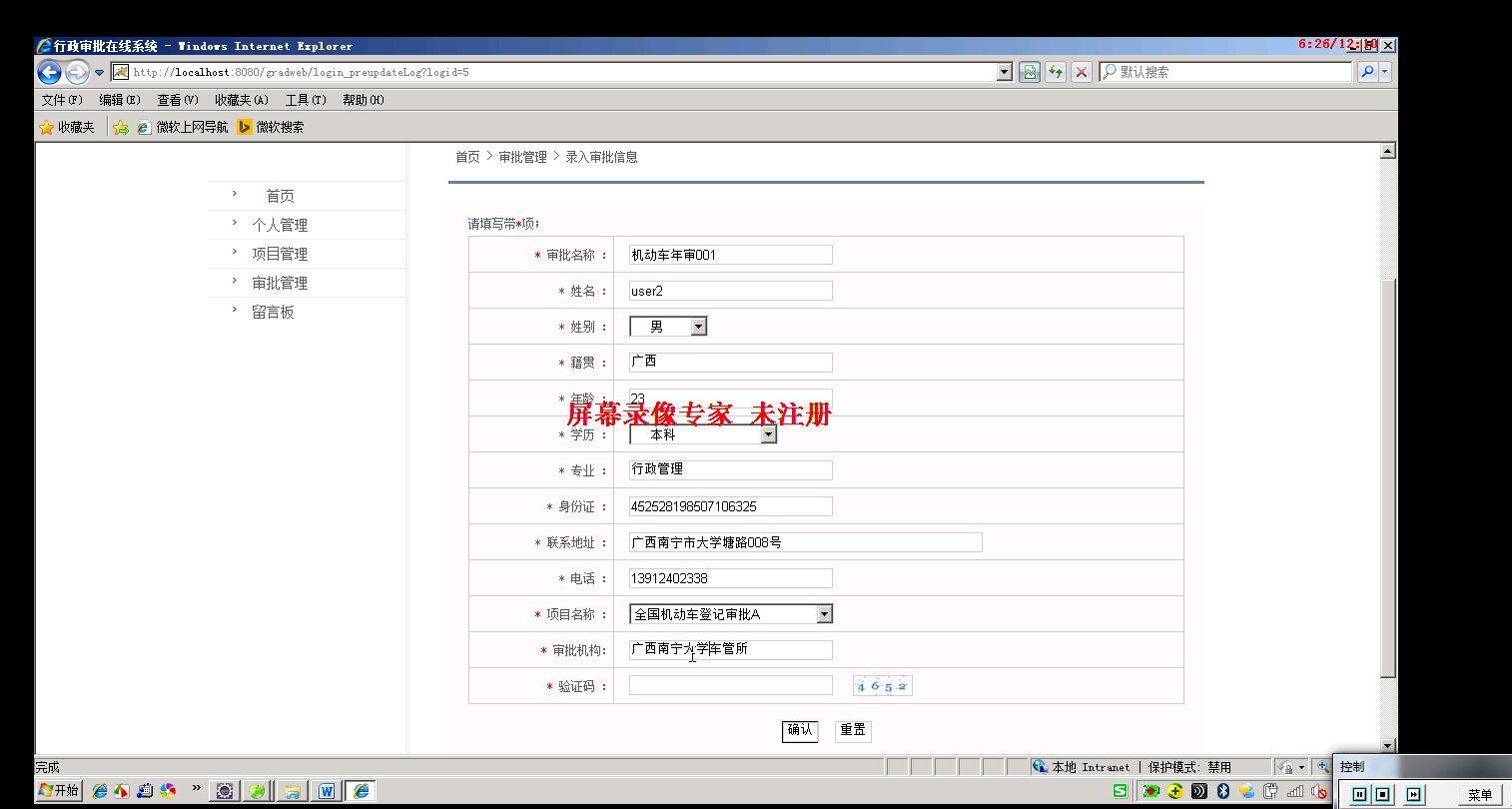Select 留言板 in the left sidebar
1512x809 pixels.
click(273, 312)
